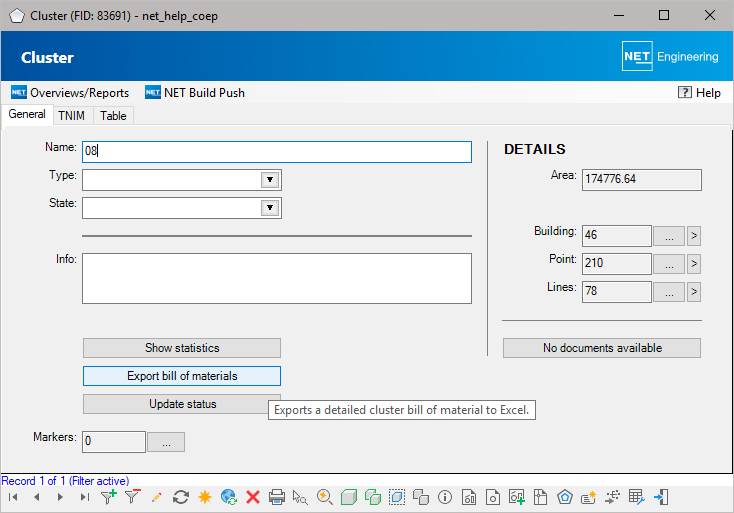Click the globe with green refresh arrows
The height and width of the screenshot is (513, 734).
pyautogui.click(x=229, y=497)
